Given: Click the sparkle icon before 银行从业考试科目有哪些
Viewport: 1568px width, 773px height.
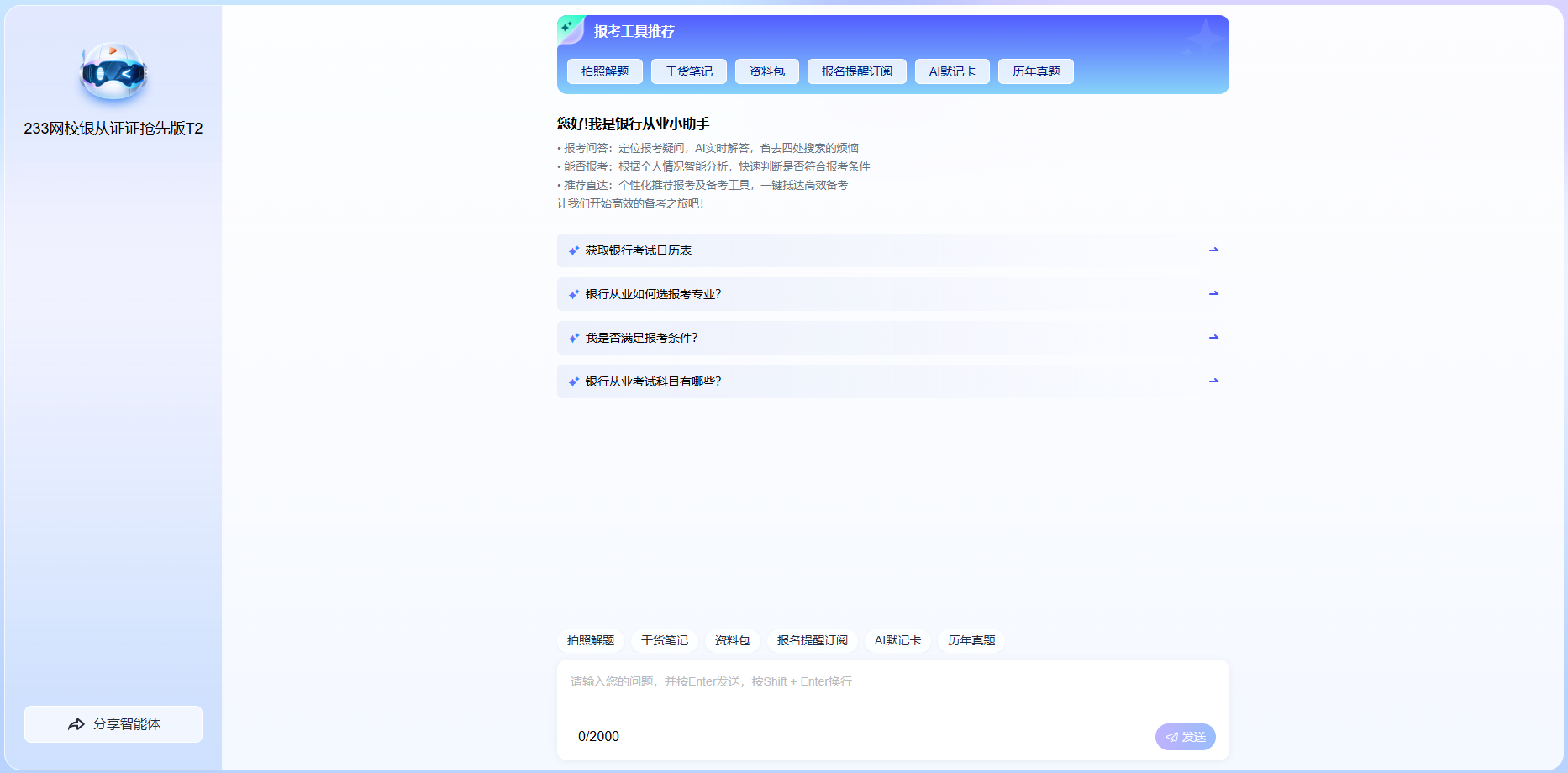Looking at the screenshot, I should coord(574,381).
